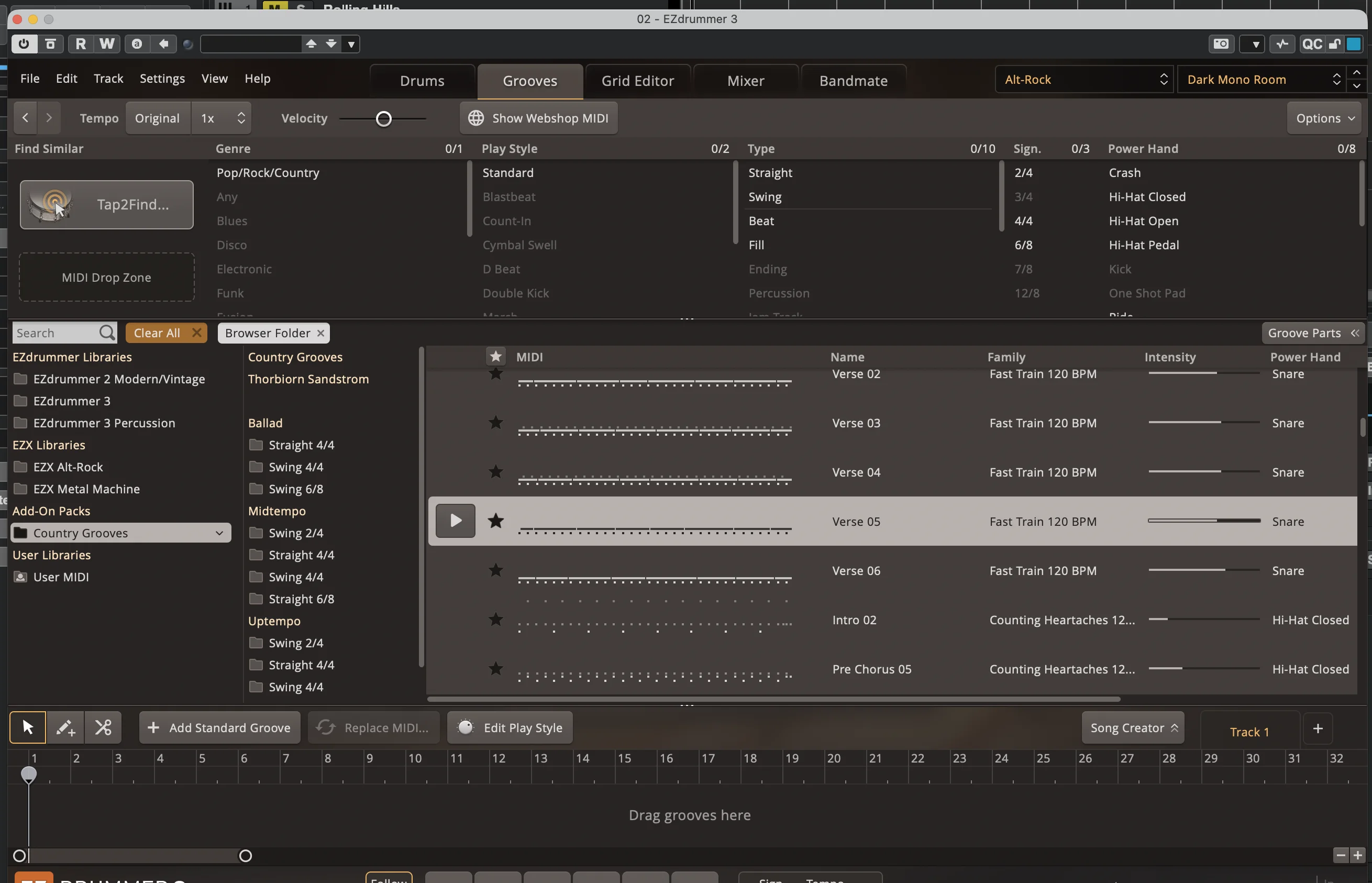Click the camera snapshot icon in plugin header
The width and height of the screenshot is (1372, 883).
click(x=1221, y=43)
